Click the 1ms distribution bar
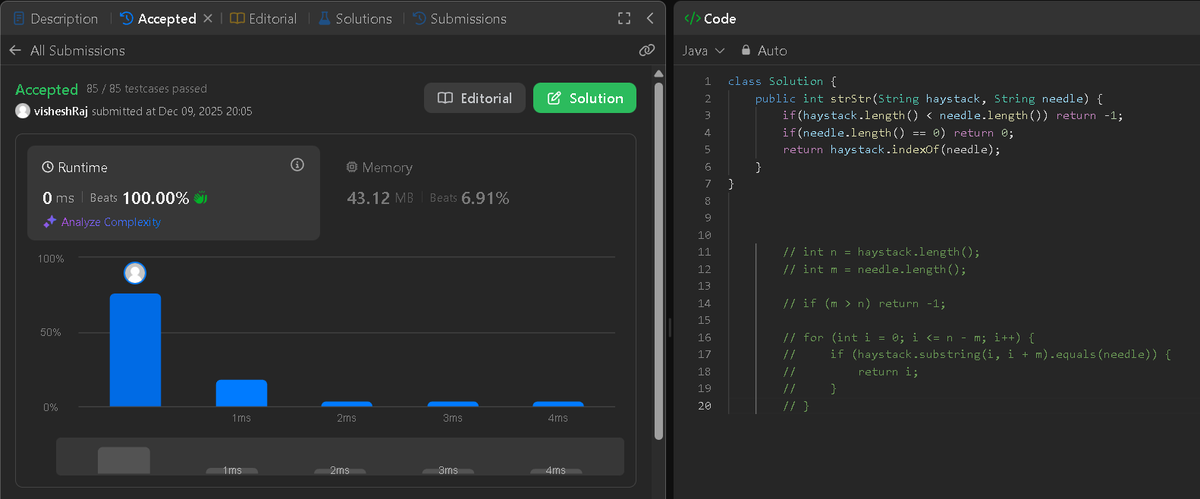 (x=241, y=393)
